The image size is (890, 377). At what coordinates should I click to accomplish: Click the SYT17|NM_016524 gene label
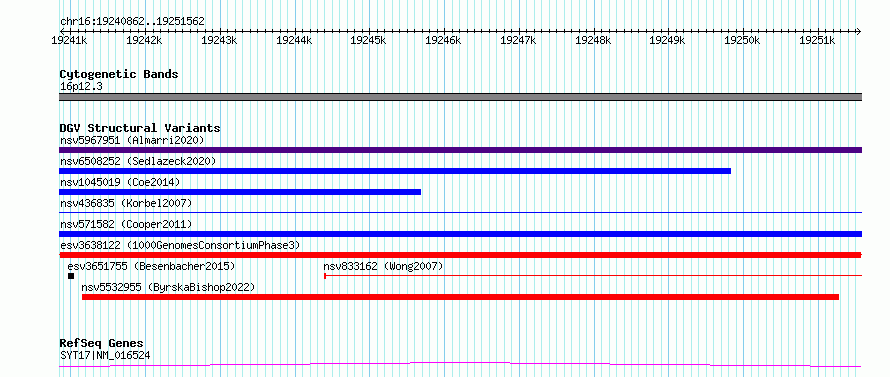coord(105,356)
